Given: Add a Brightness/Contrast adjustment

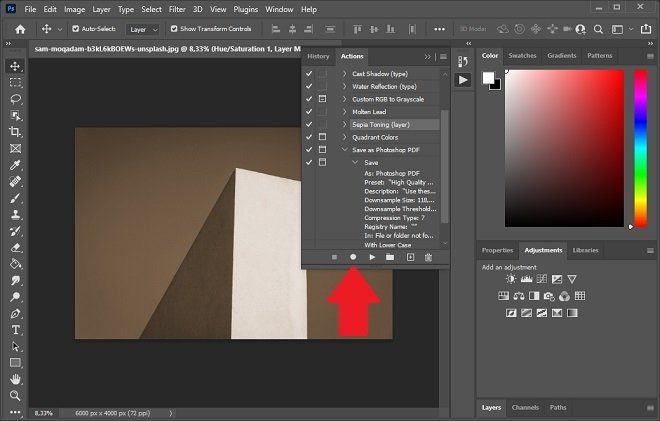Looking at the screenshot, I should click(x=511, y=279).
